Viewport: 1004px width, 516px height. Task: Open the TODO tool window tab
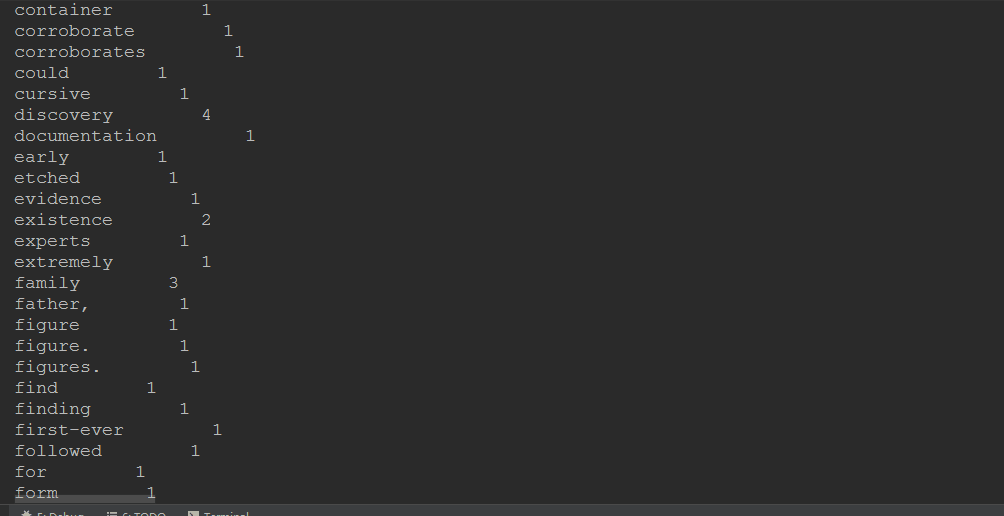coord(143,512)
